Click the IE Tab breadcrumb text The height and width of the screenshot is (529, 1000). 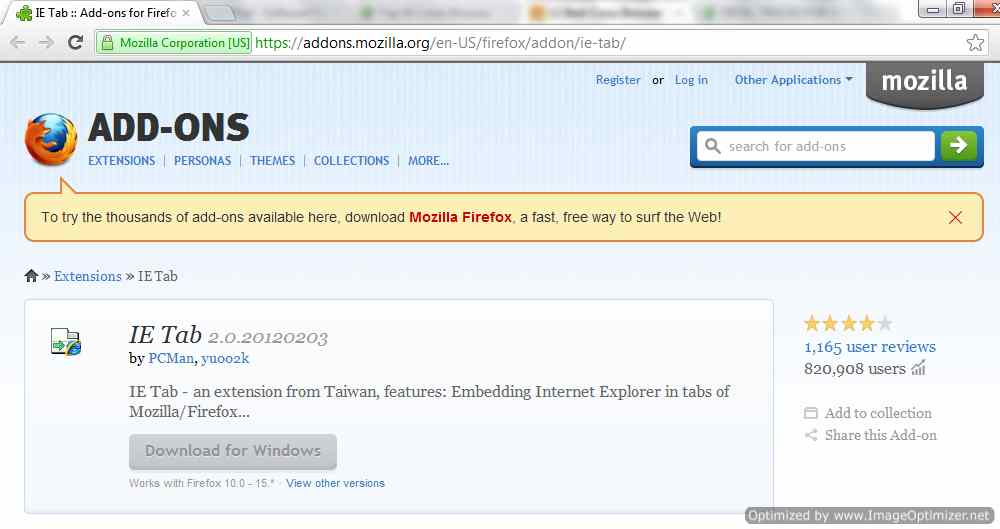[x=158, y=276]
